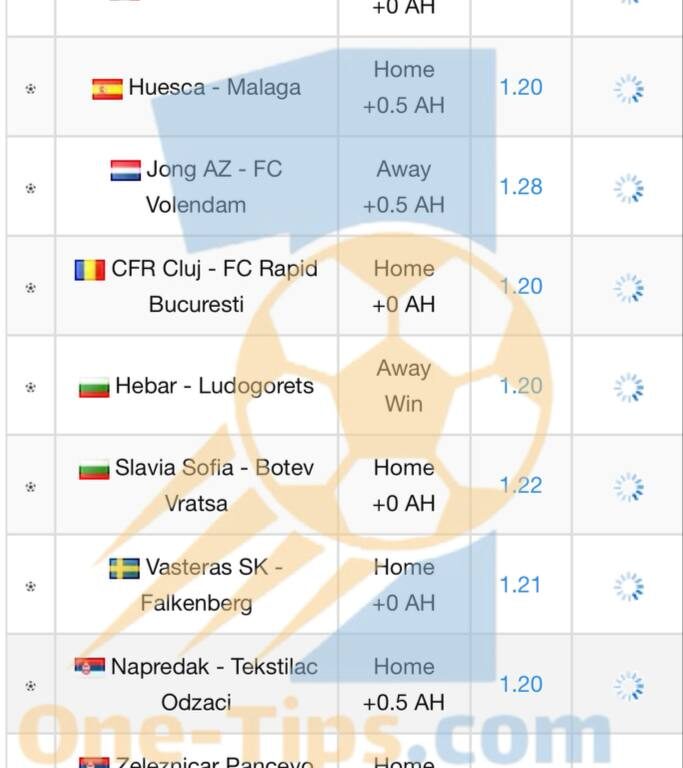Click the Spain flag beside Huesca - Malaga

[107, 89]
